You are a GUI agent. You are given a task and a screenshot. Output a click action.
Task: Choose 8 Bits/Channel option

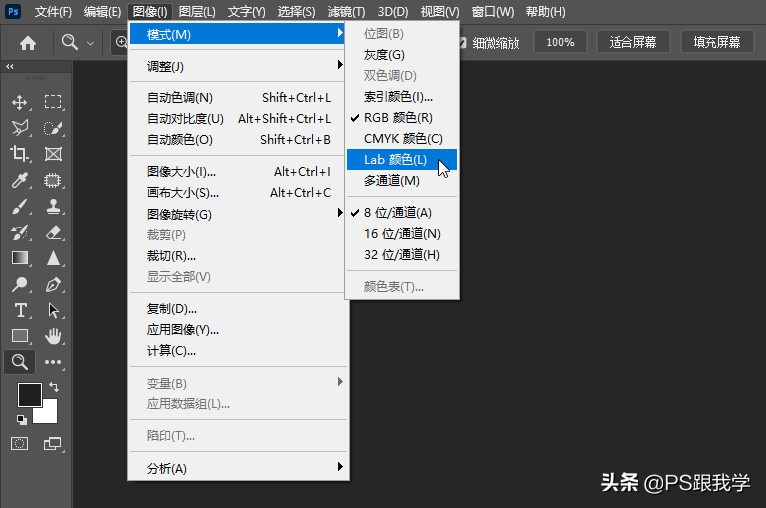click(x=402, y=212)
